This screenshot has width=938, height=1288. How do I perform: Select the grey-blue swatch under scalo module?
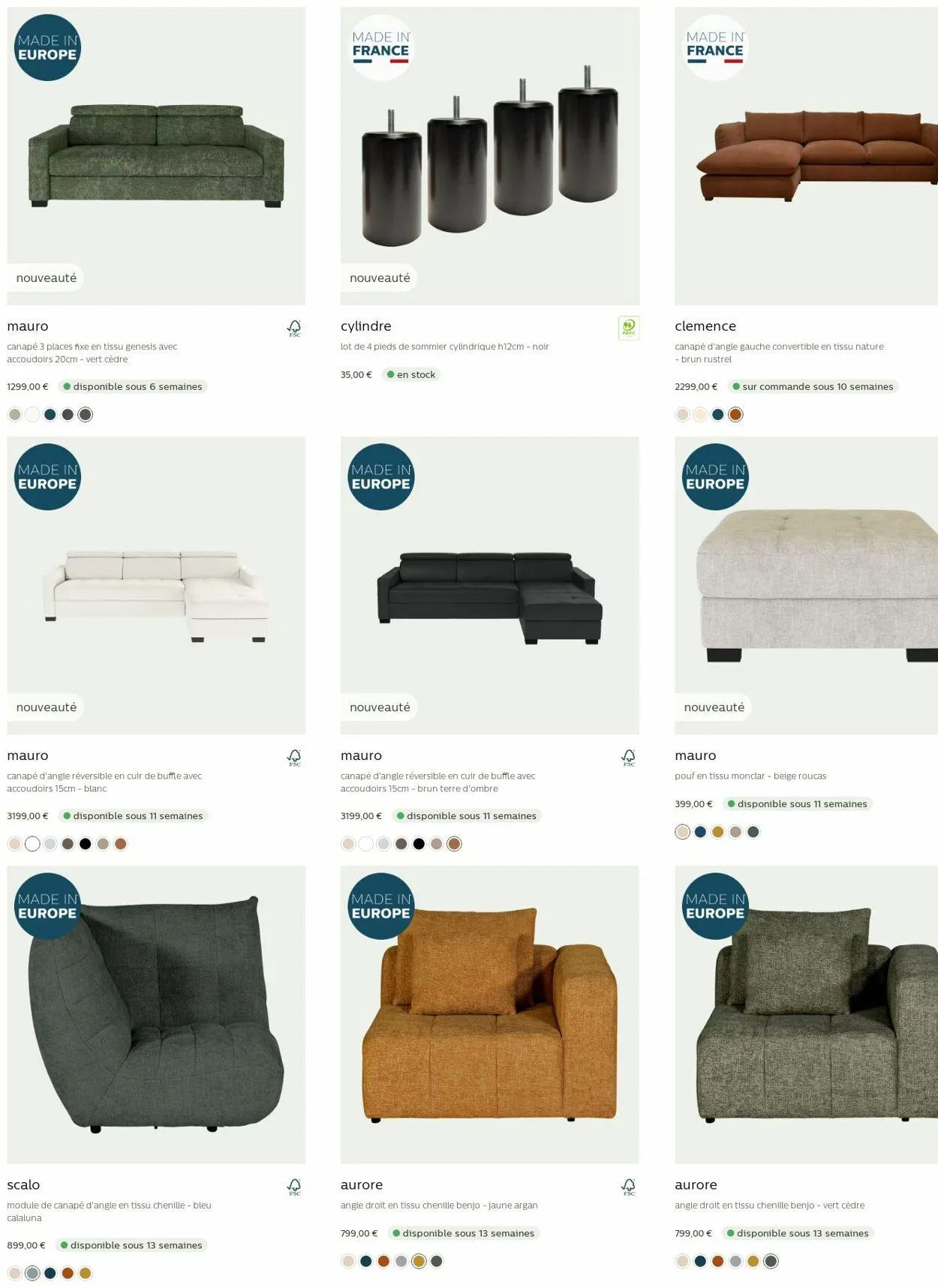pos(32,1273)
